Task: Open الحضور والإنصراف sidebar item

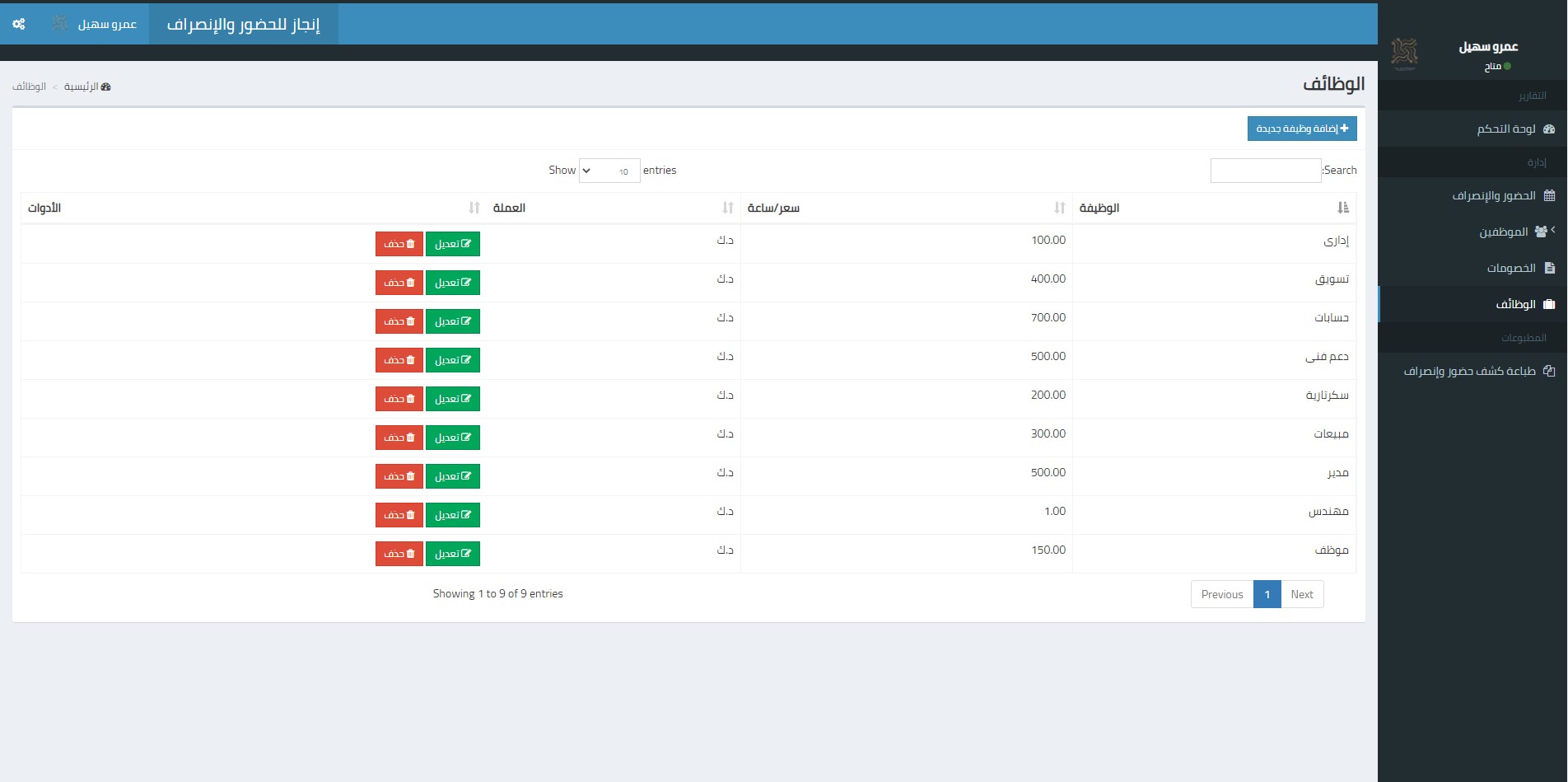Action: 1473,195
